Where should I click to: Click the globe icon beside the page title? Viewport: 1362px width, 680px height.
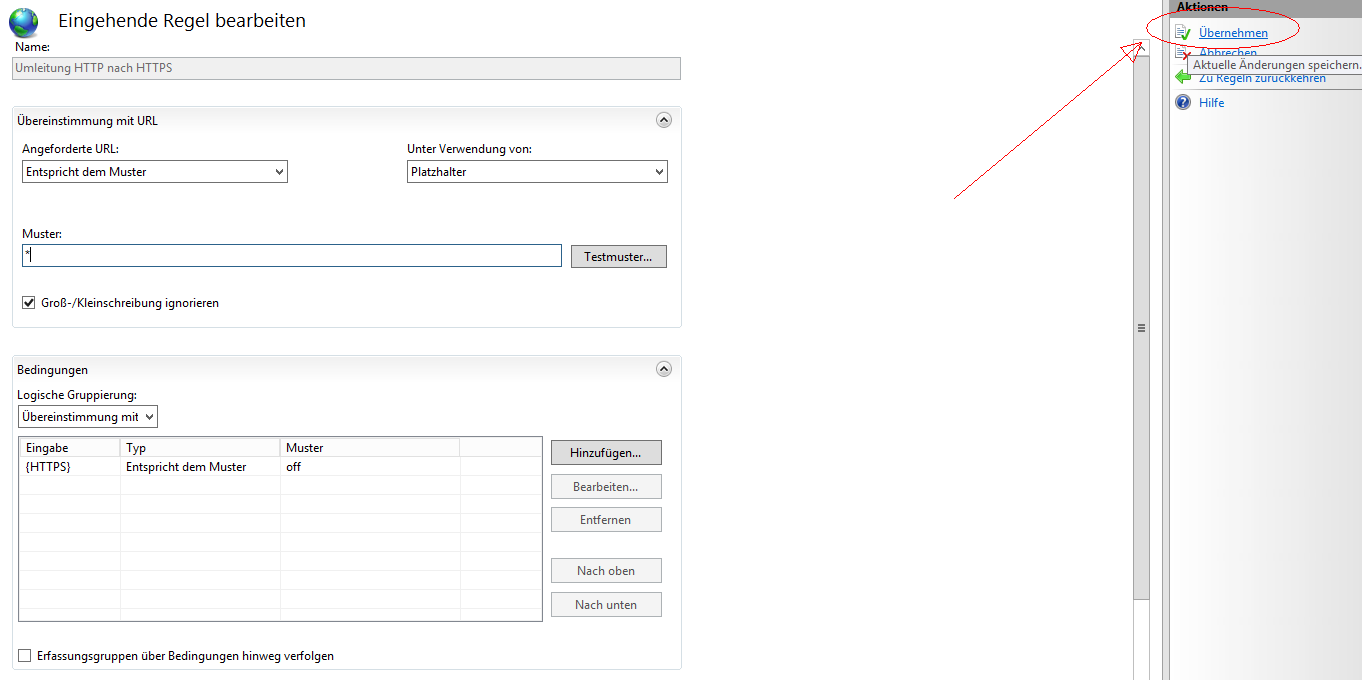pyautogui.click(x=23, y=22)
